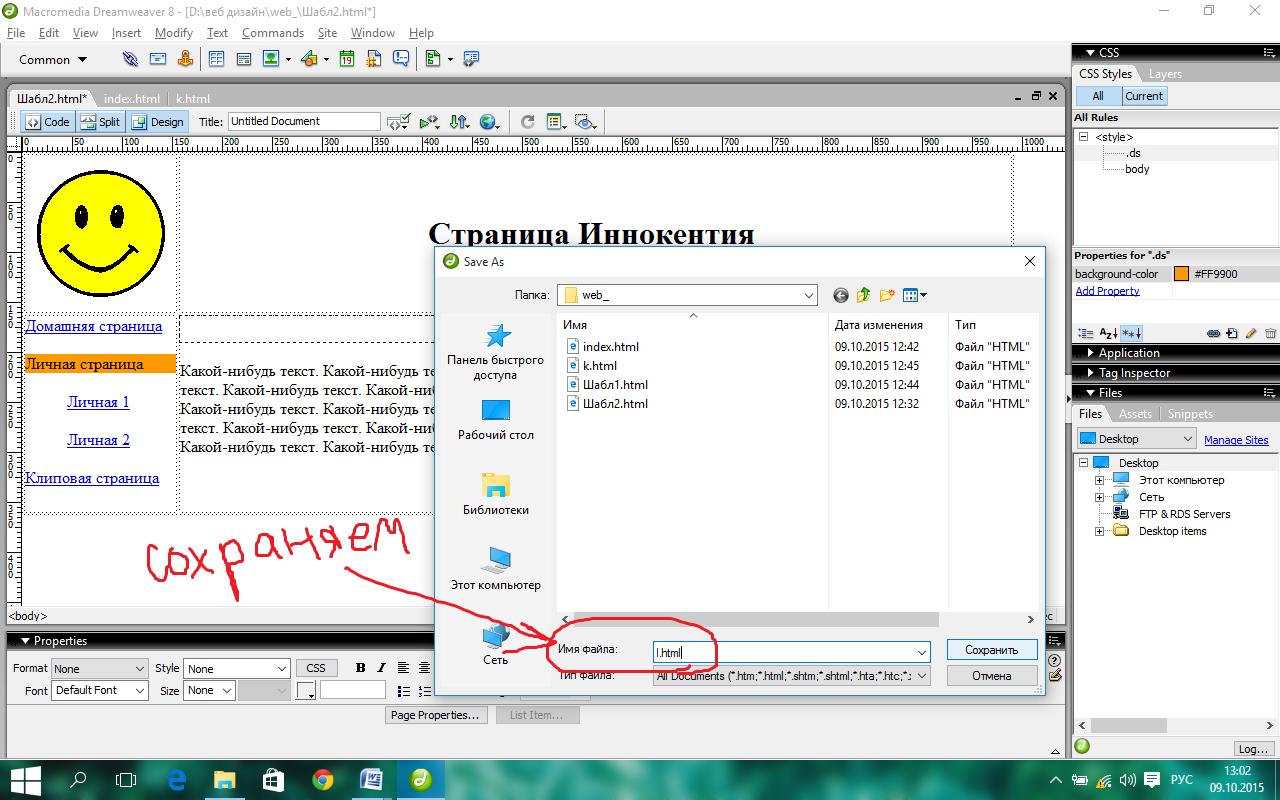The image size is (1280, 800).
Task: Click the Email Link insert icon
Action: coord(158,60)
